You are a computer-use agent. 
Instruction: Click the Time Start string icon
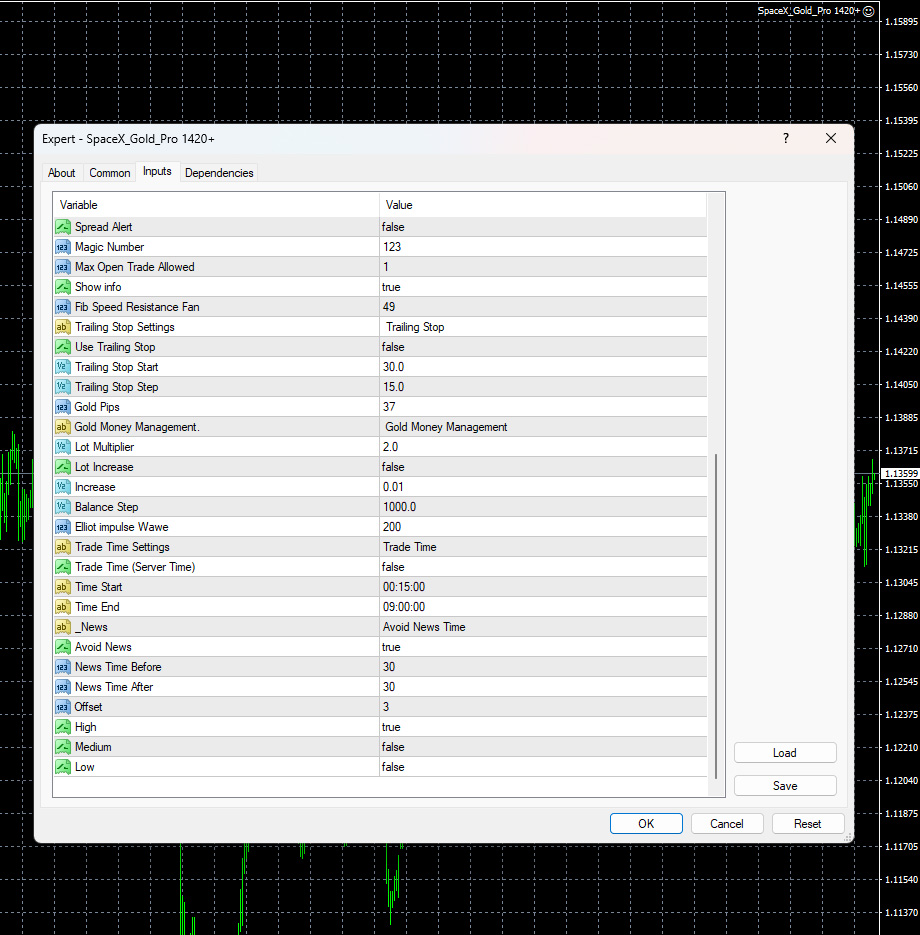click(x=63, y=587)
